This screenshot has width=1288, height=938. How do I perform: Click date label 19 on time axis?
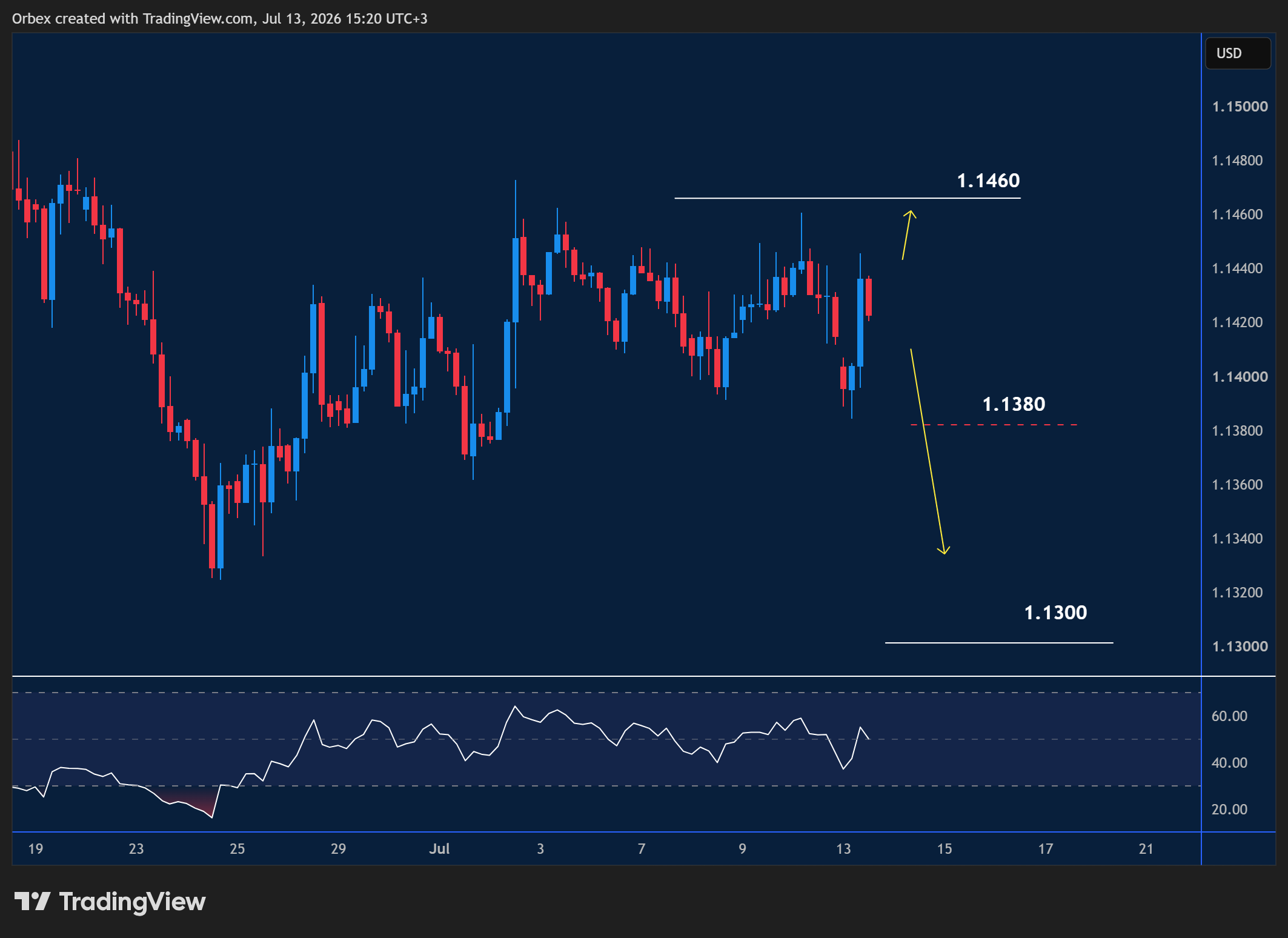[x=36, y=849]
